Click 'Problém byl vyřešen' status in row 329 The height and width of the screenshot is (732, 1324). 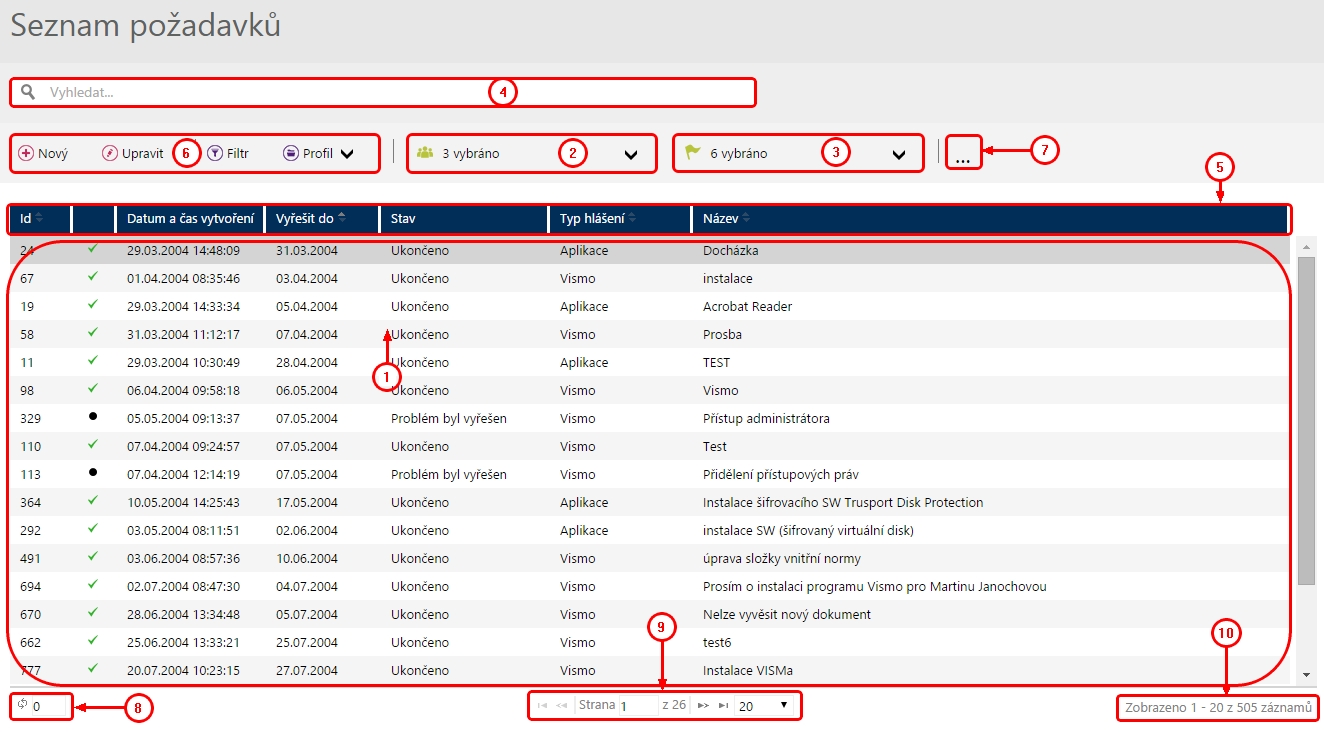449,418
